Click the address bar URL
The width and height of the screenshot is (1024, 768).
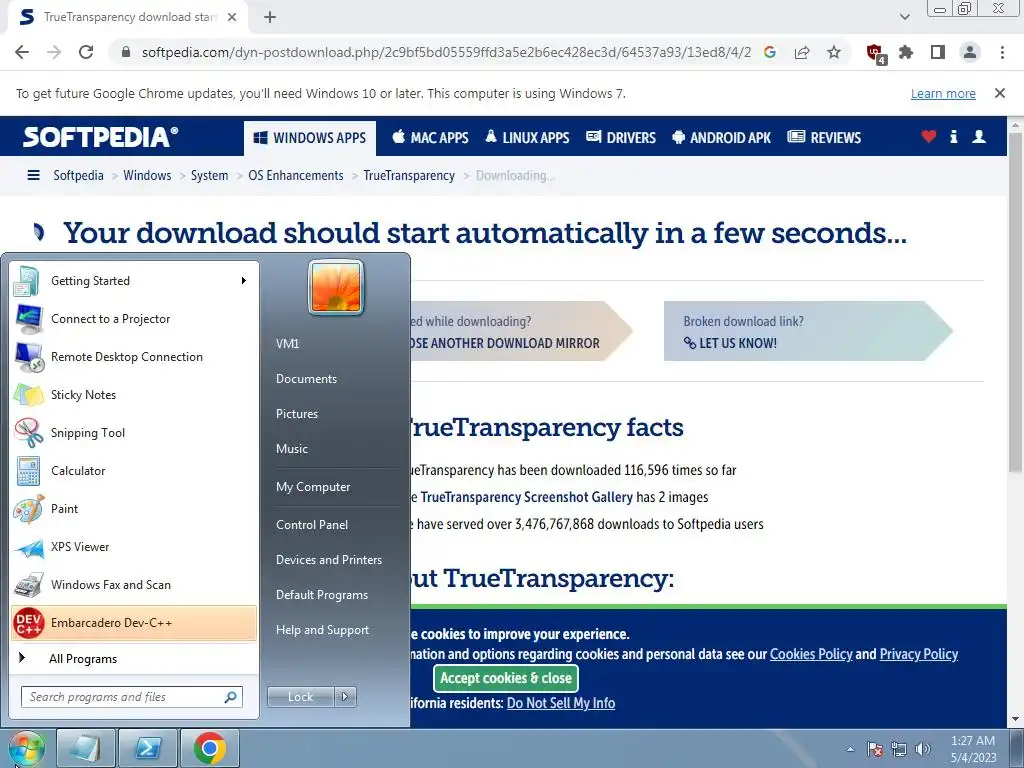coord(446,52)
